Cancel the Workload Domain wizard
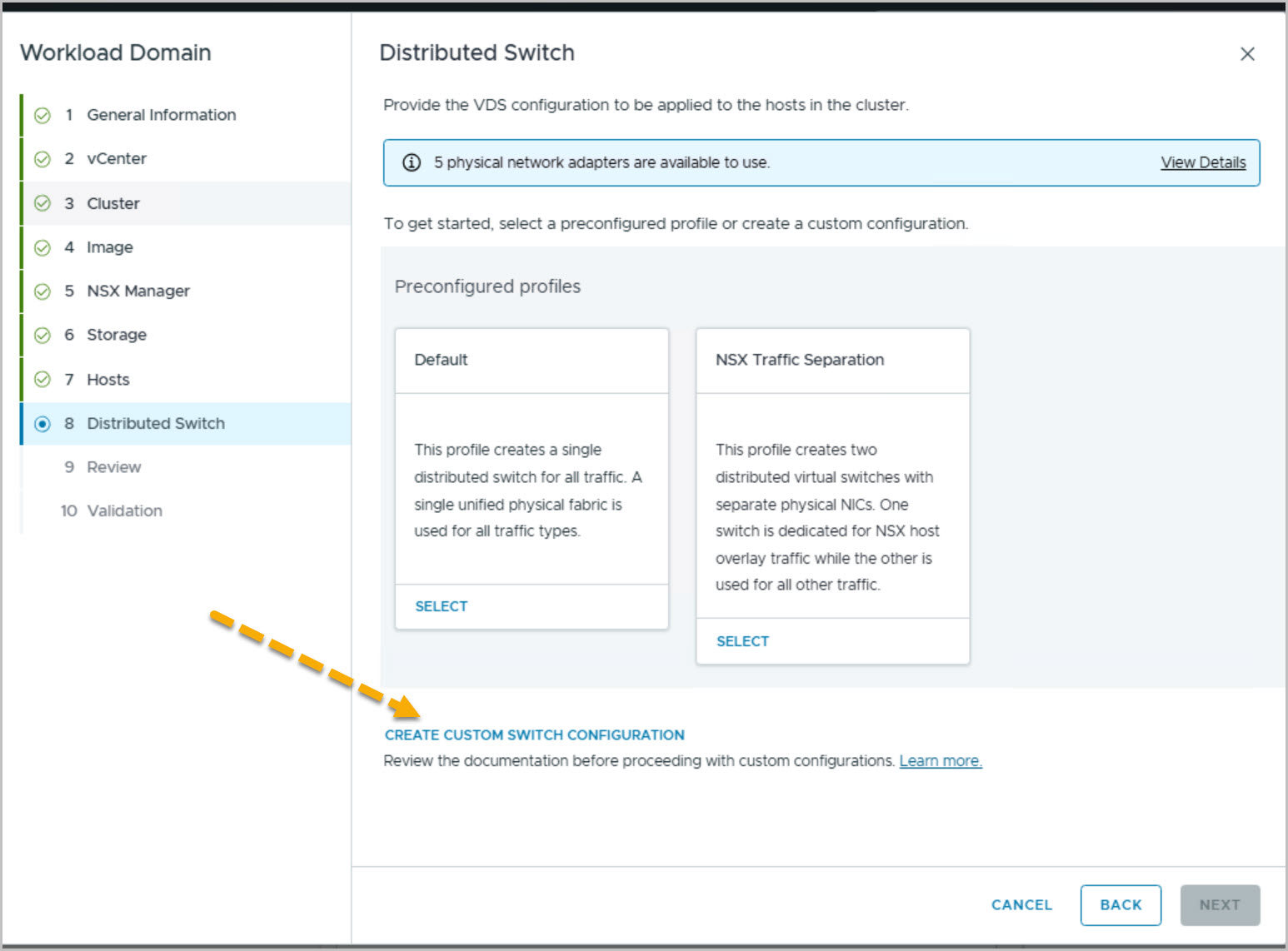Image resolution: width=1288 pixels, height=951 pixels. point(1021,905)
